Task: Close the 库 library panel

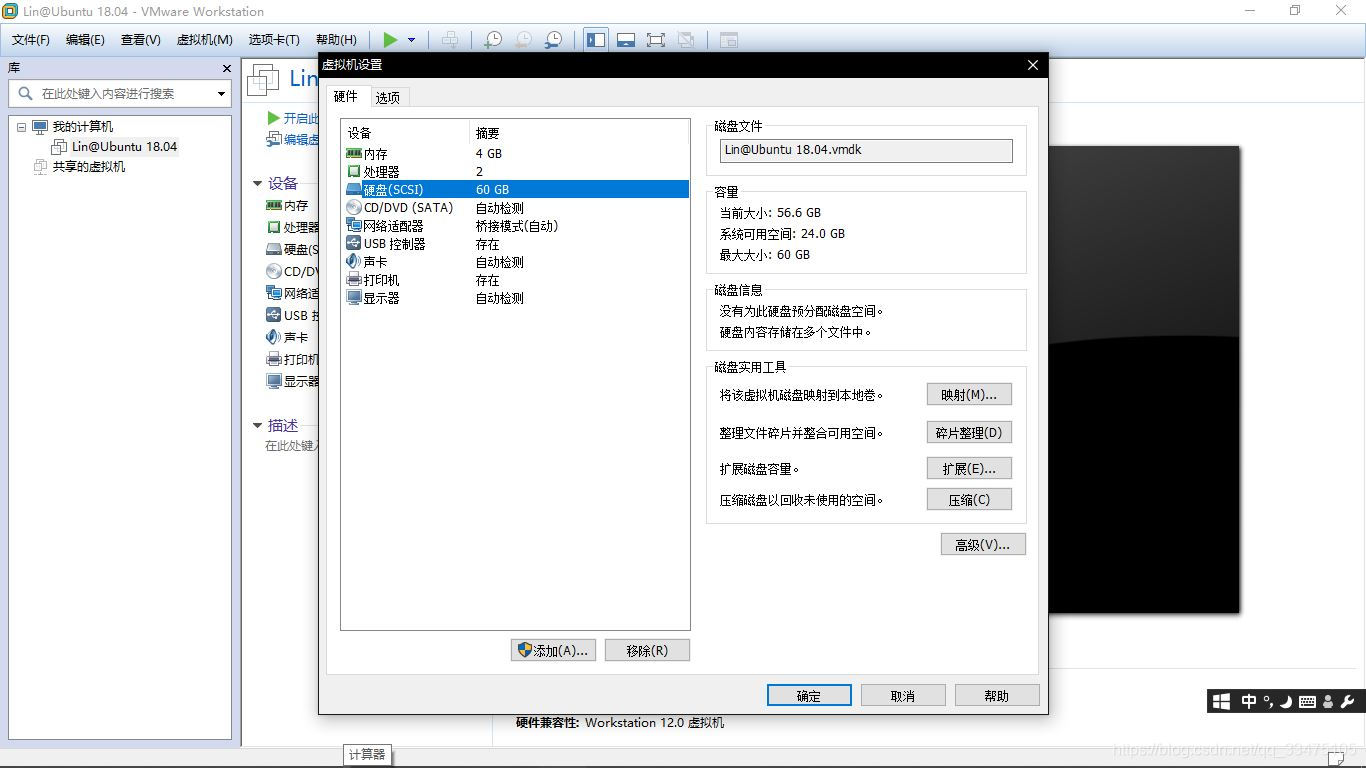Action: 227,68
